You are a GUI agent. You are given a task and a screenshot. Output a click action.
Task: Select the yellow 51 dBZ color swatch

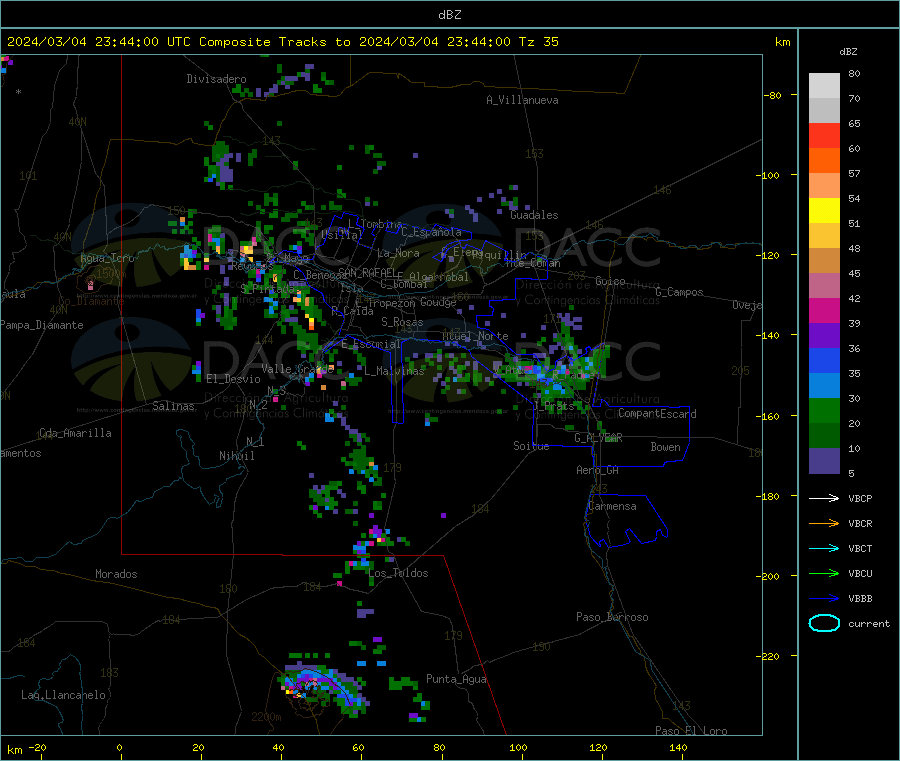pos(824,211)
